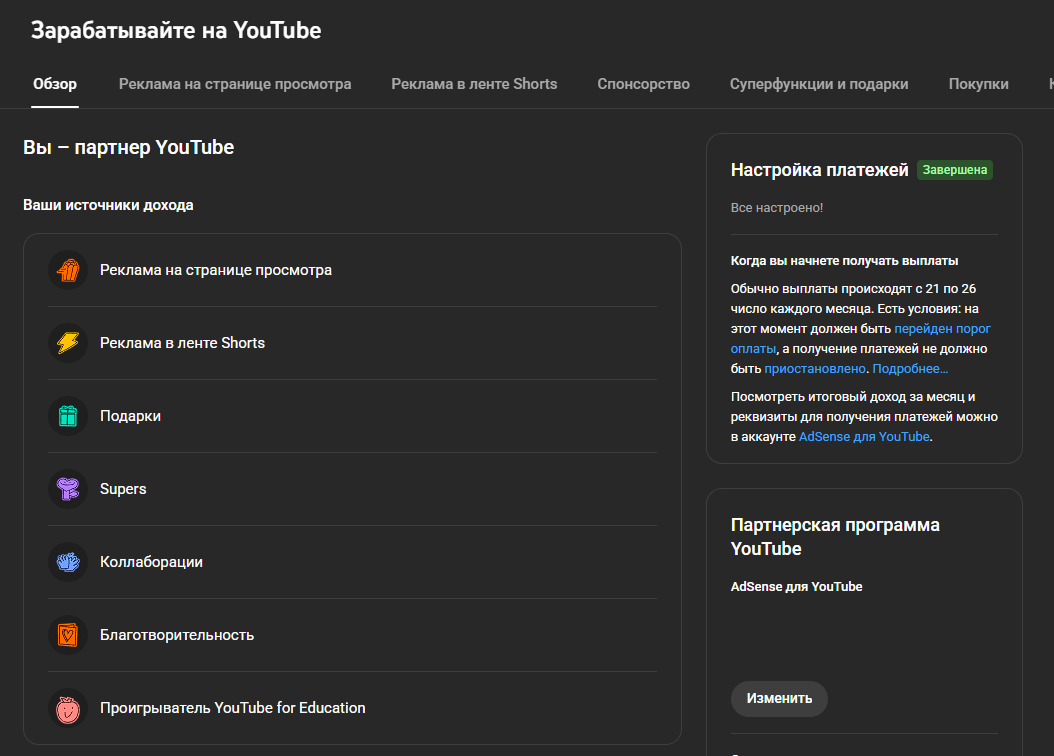Open the перейден порог оплаты link

942,329
